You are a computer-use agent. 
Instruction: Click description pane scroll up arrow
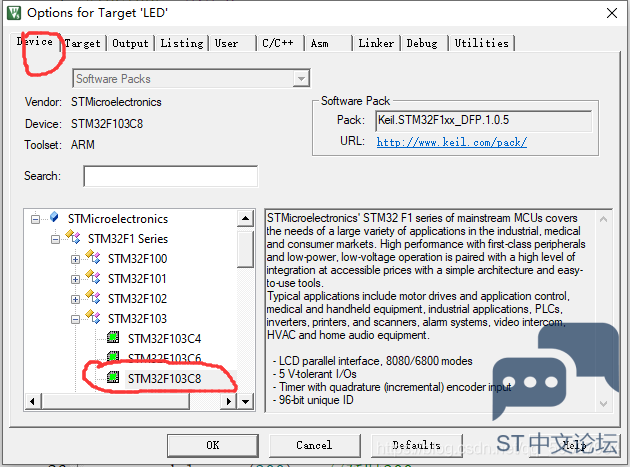(x=603, y=219)
